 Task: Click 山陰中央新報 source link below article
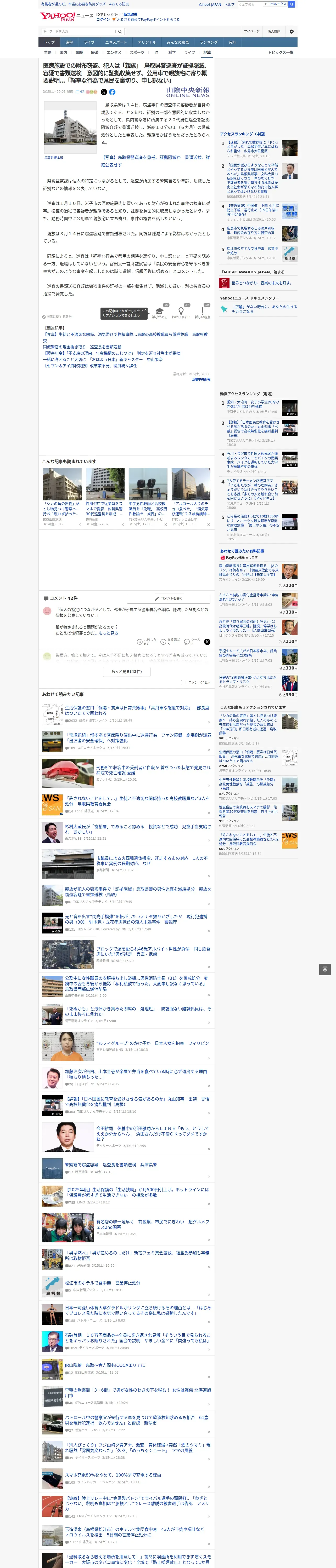(x=201, y=380)
